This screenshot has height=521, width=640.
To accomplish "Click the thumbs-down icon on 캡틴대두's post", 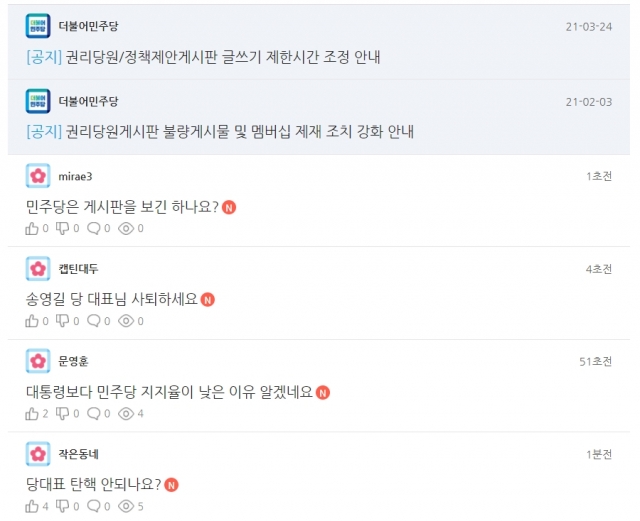I will tap(62, 321).
